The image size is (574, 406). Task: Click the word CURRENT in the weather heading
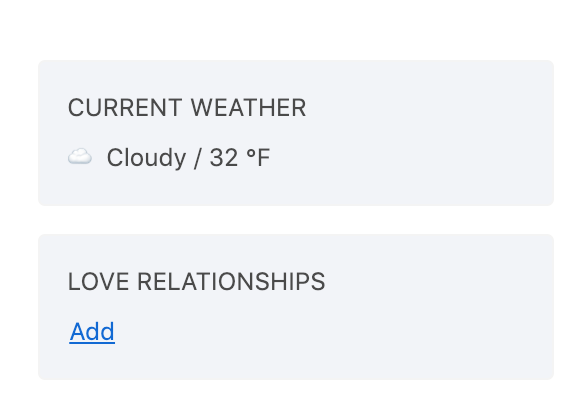point(124,108)
